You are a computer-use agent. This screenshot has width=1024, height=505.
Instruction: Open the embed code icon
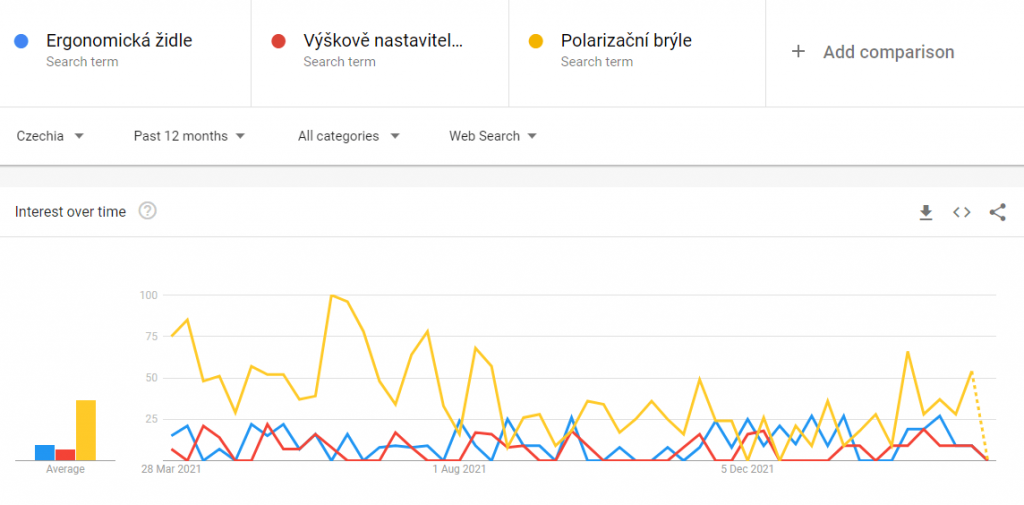pyautogui.click(x=961, y=212)
